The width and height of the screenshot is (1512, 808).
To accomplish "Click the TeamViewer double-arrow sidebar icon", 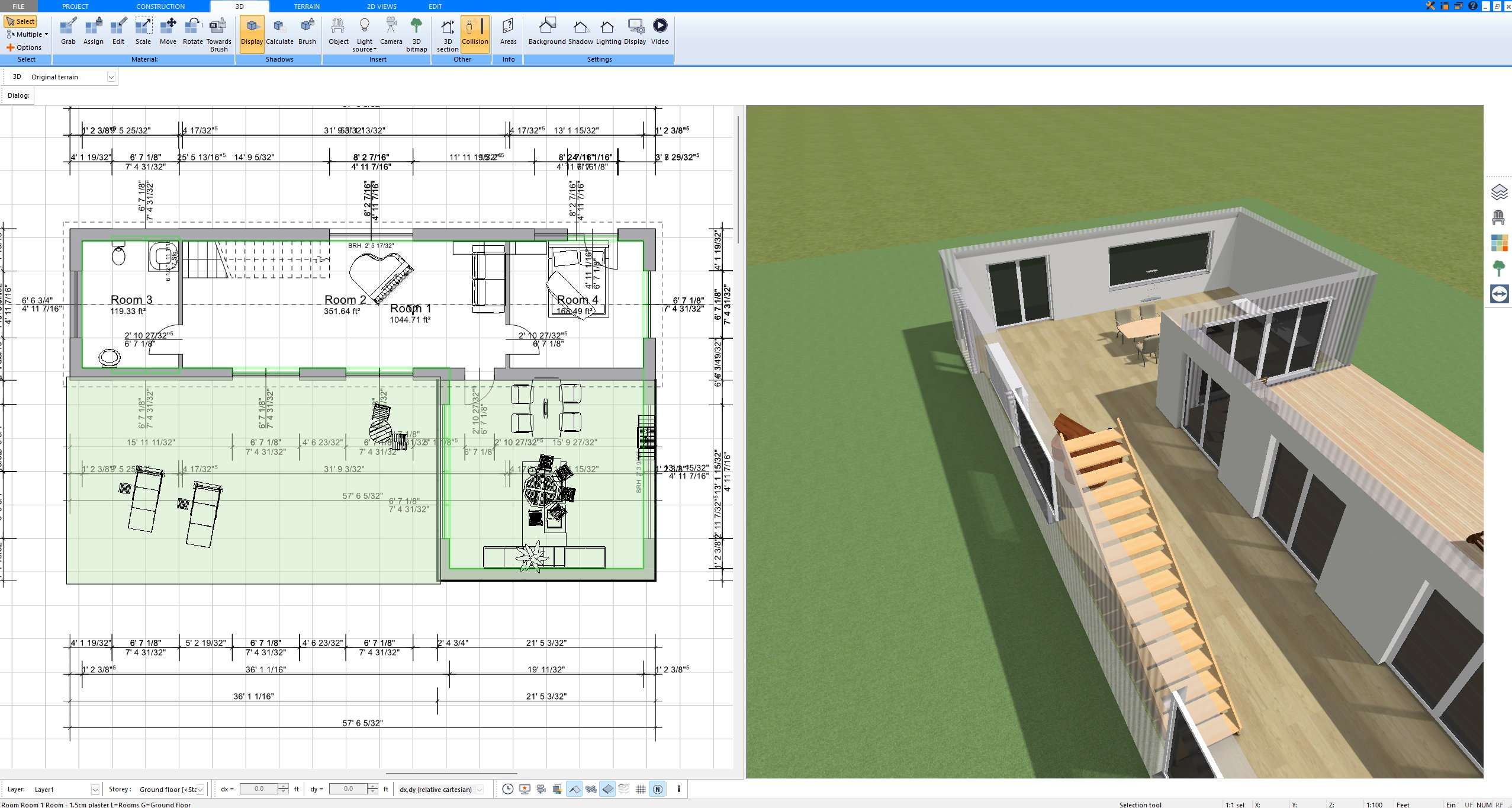I will pos(1499,294).
